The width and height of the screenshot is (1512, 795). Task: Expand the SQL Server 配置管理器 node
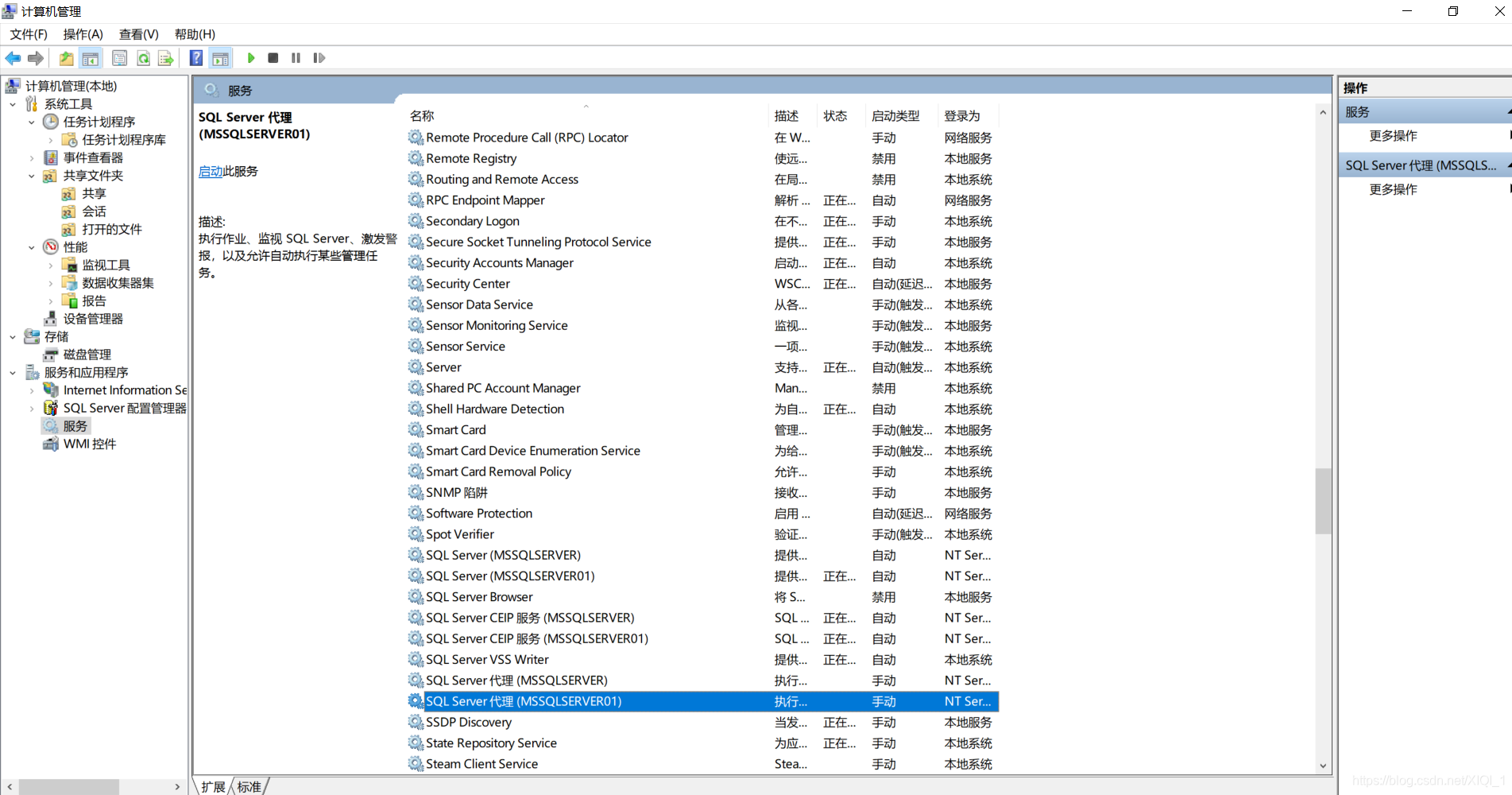[x=32, y=408]
